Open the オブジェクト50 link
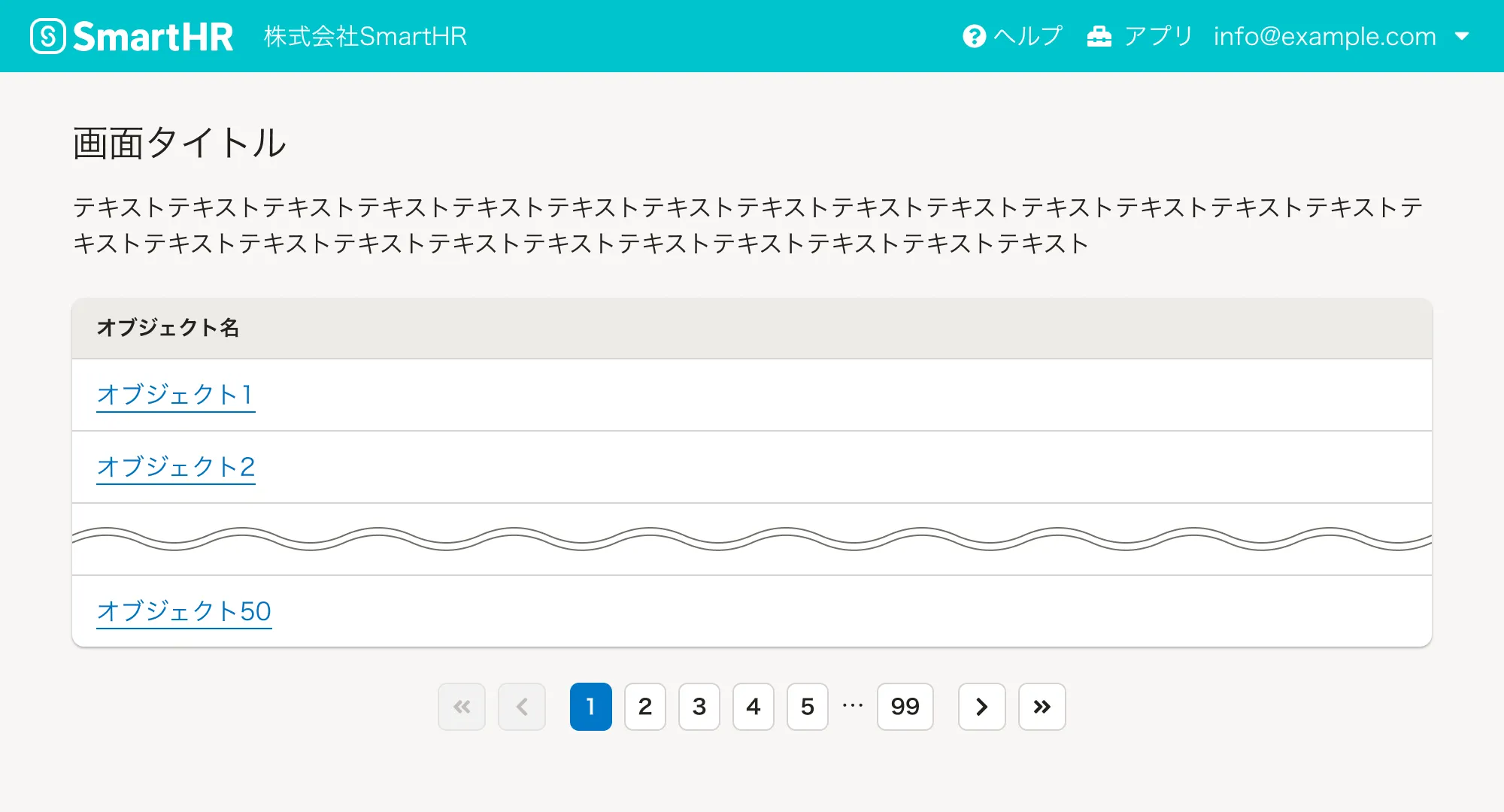This screenshot has width=1504, height=812. [x=183, y=611]
